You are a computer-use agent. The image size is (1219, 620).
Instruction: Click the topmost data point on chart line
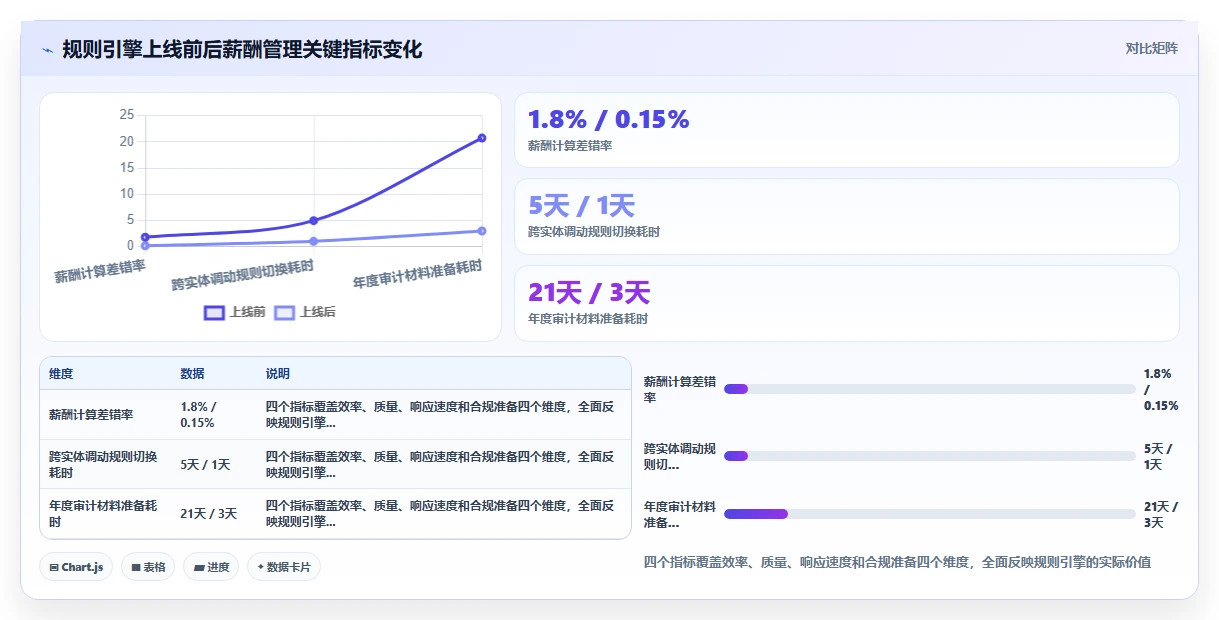pyautogui.click(x=481, y=138)
